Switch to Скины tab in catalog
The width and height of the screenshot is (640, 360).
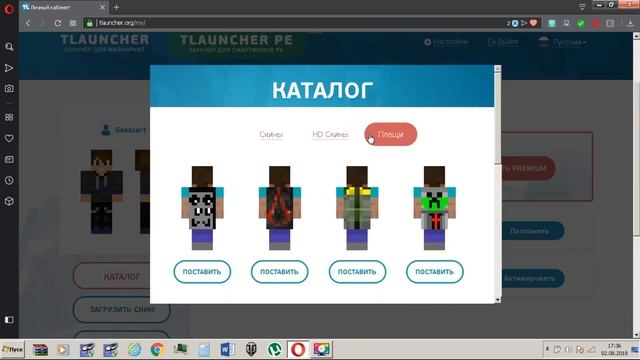pyautogui.click(x=271, y=134)
